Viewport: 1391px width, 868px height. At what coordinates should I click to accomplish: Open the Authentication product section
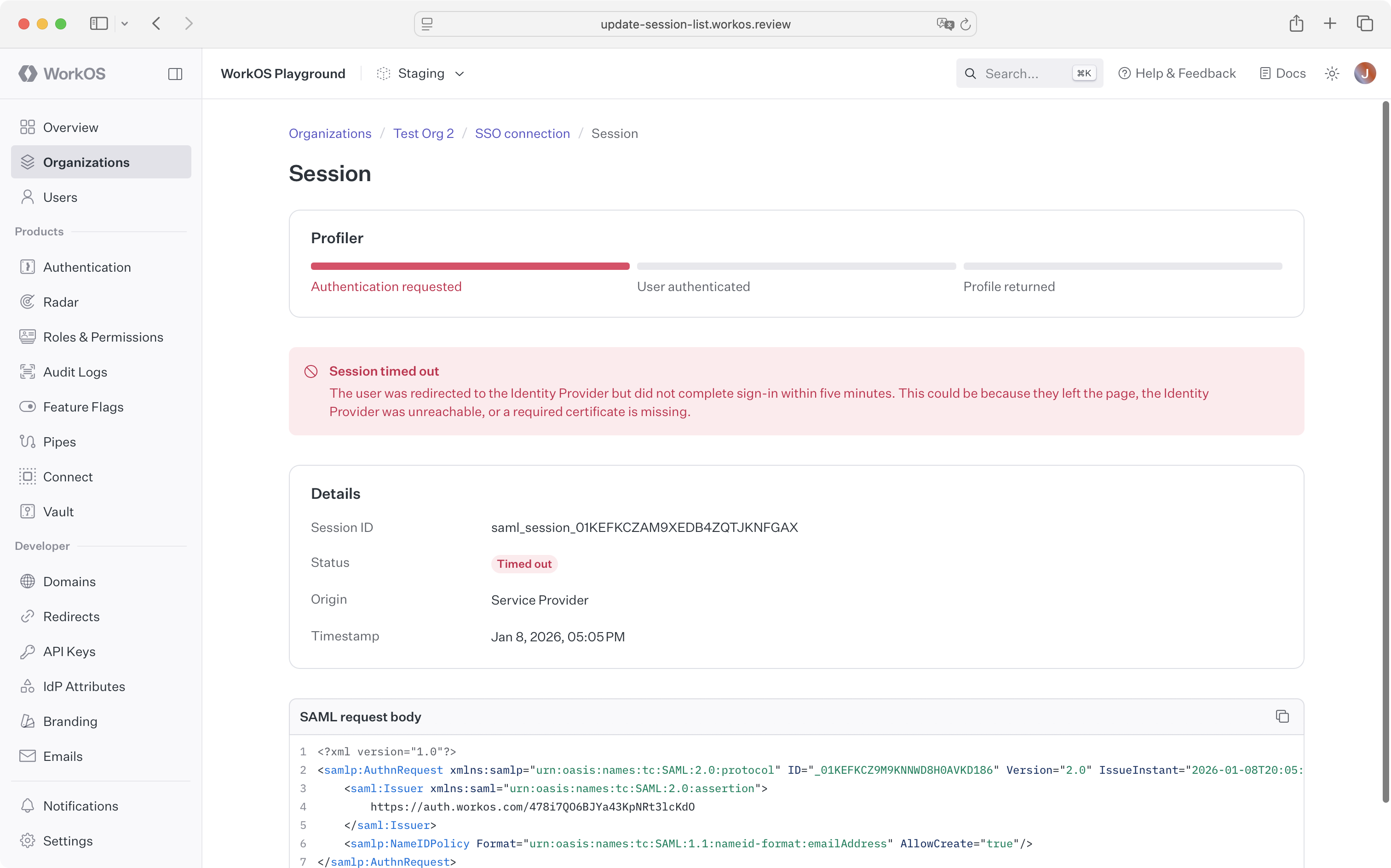point(87,267)
